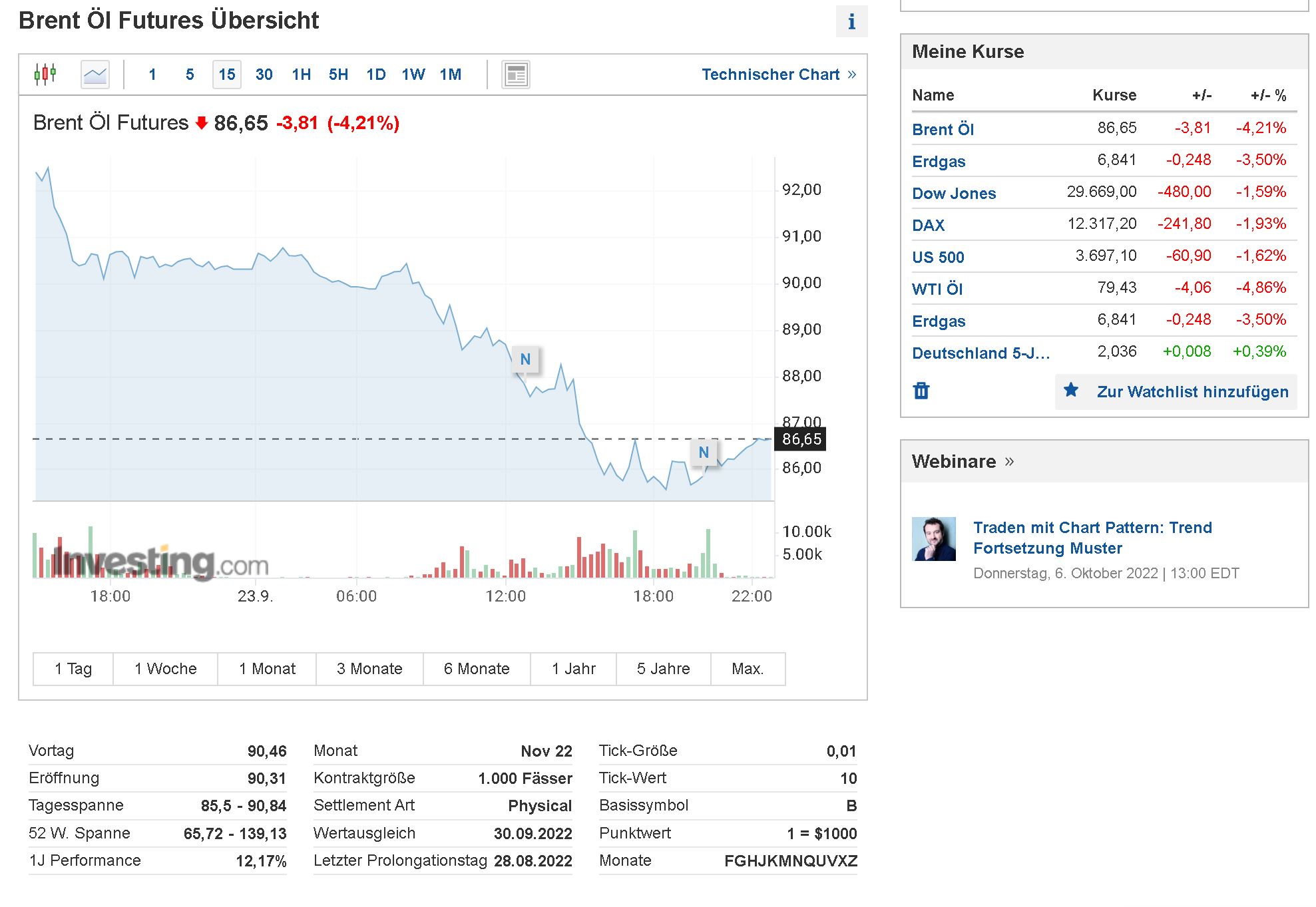
Task: Switch to area chart type
Action: [x=95, y=75]
